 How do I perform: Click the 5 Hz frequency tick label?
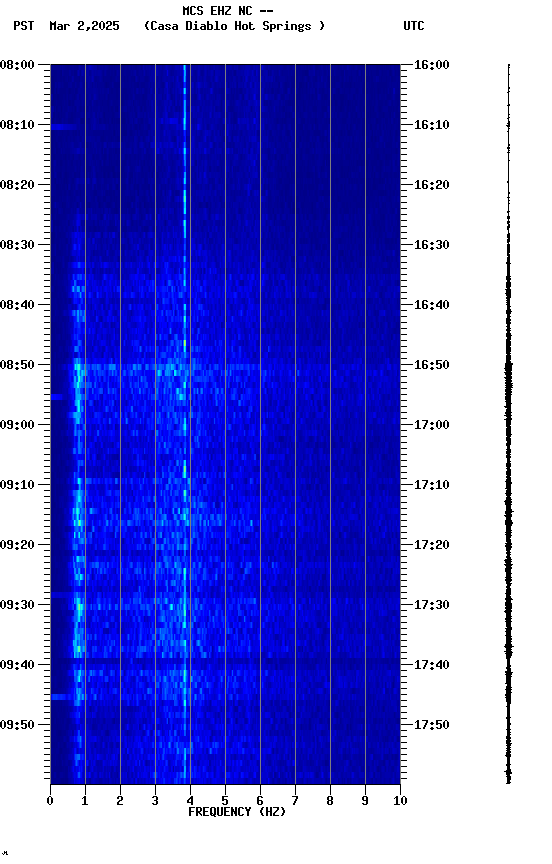(225, 801)
